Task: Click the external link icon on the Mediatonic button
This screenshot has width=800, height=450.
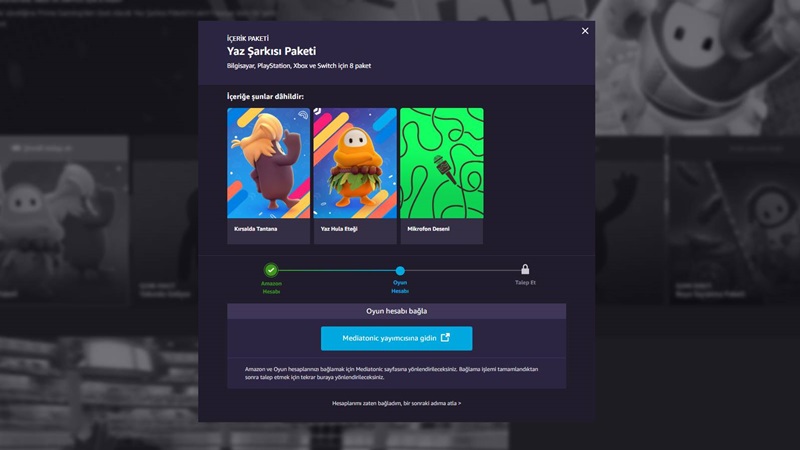Action: tap(445, 337)
